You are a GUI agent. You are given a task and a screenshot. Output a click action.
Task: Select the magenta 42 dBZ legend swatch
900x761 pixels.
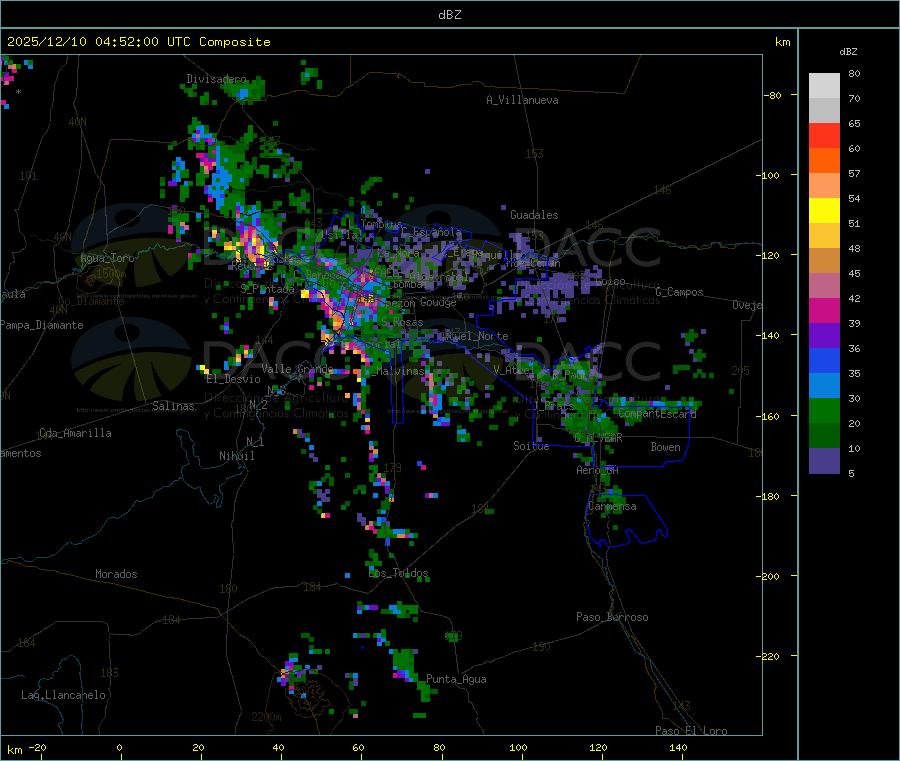click(x=824, y=310)
